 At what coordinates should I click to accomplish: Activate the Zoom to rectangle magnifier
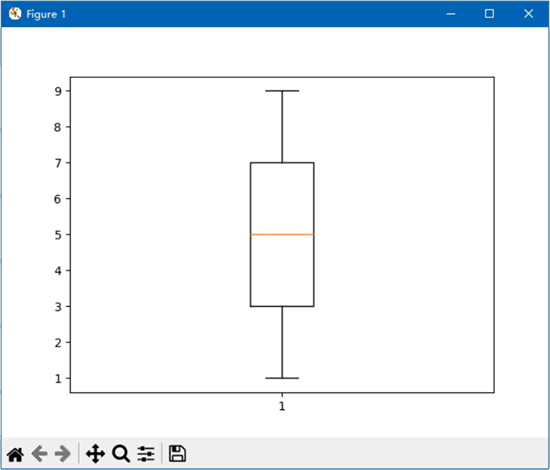point(121,454)
